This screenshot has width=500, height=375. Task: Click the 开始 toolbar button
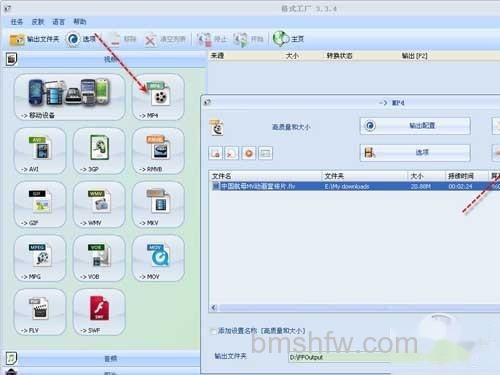(x=249, y=39)
